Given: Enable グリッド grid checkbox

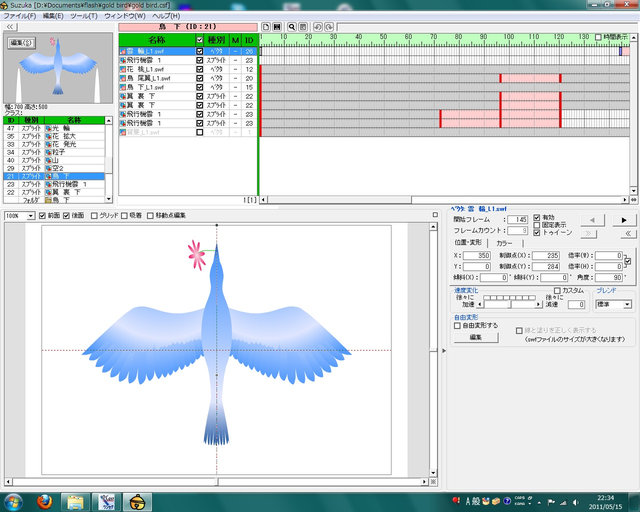Looking at the screenshot, I should pos(94,216).
